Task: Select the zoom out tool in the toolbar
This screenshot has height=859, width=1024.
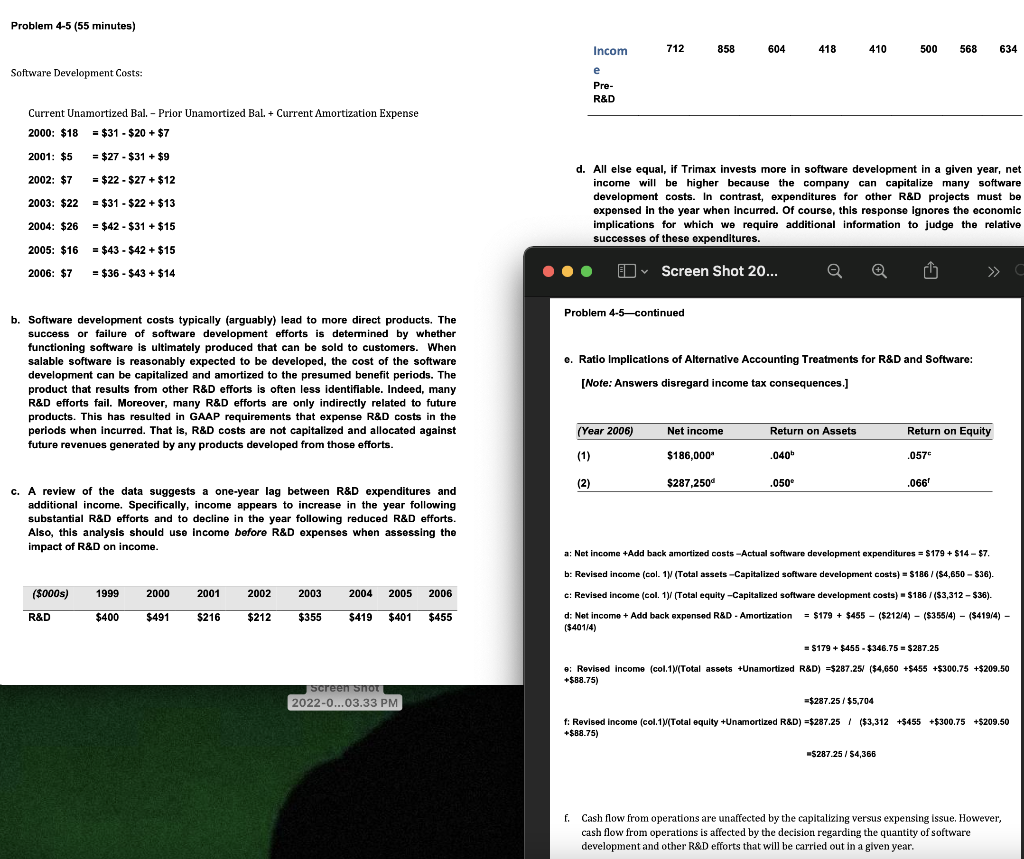Action: coord(835,271)
